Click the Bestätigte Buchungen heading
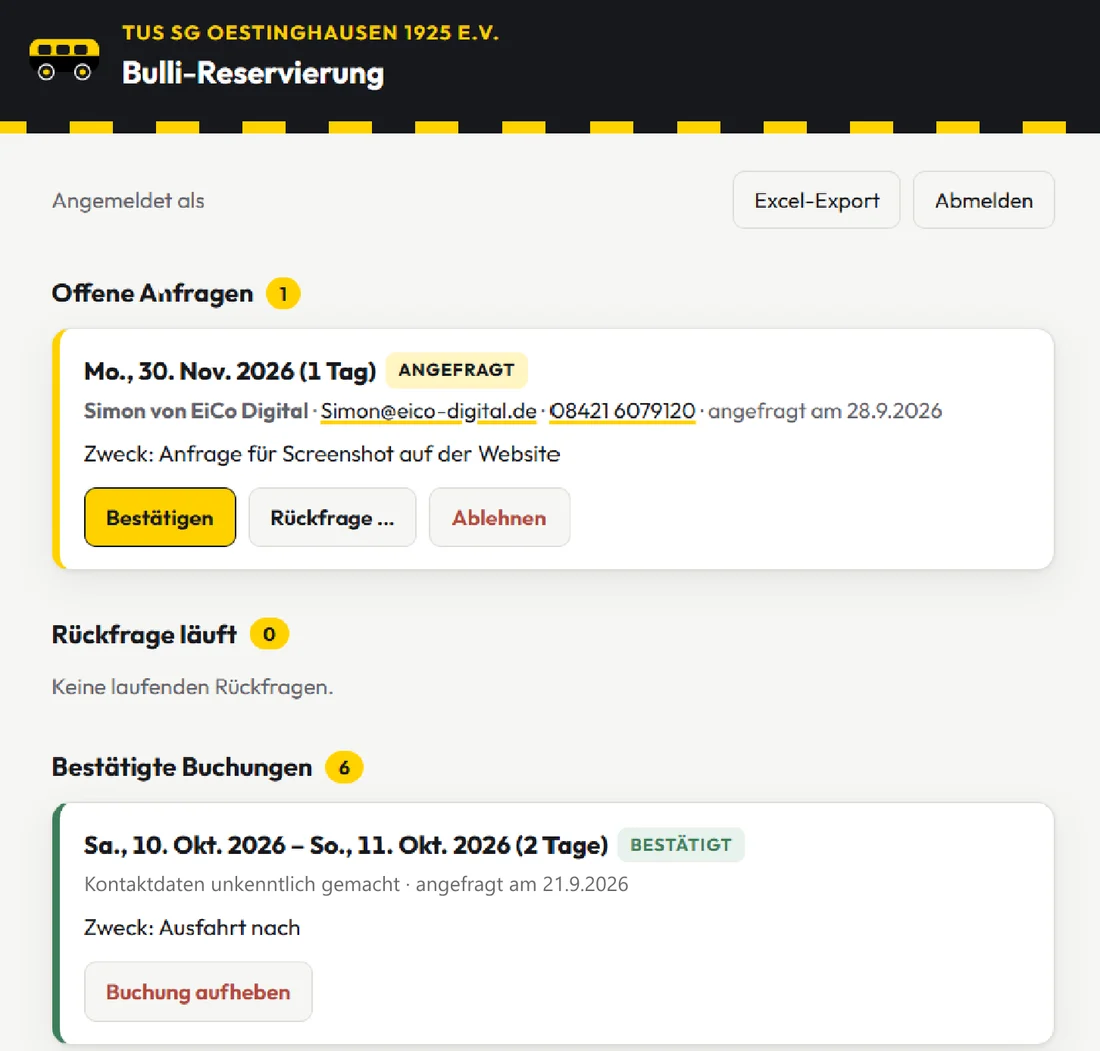Image resolution: width=1100 pixels, height=1051 pixels. (182, 768)
